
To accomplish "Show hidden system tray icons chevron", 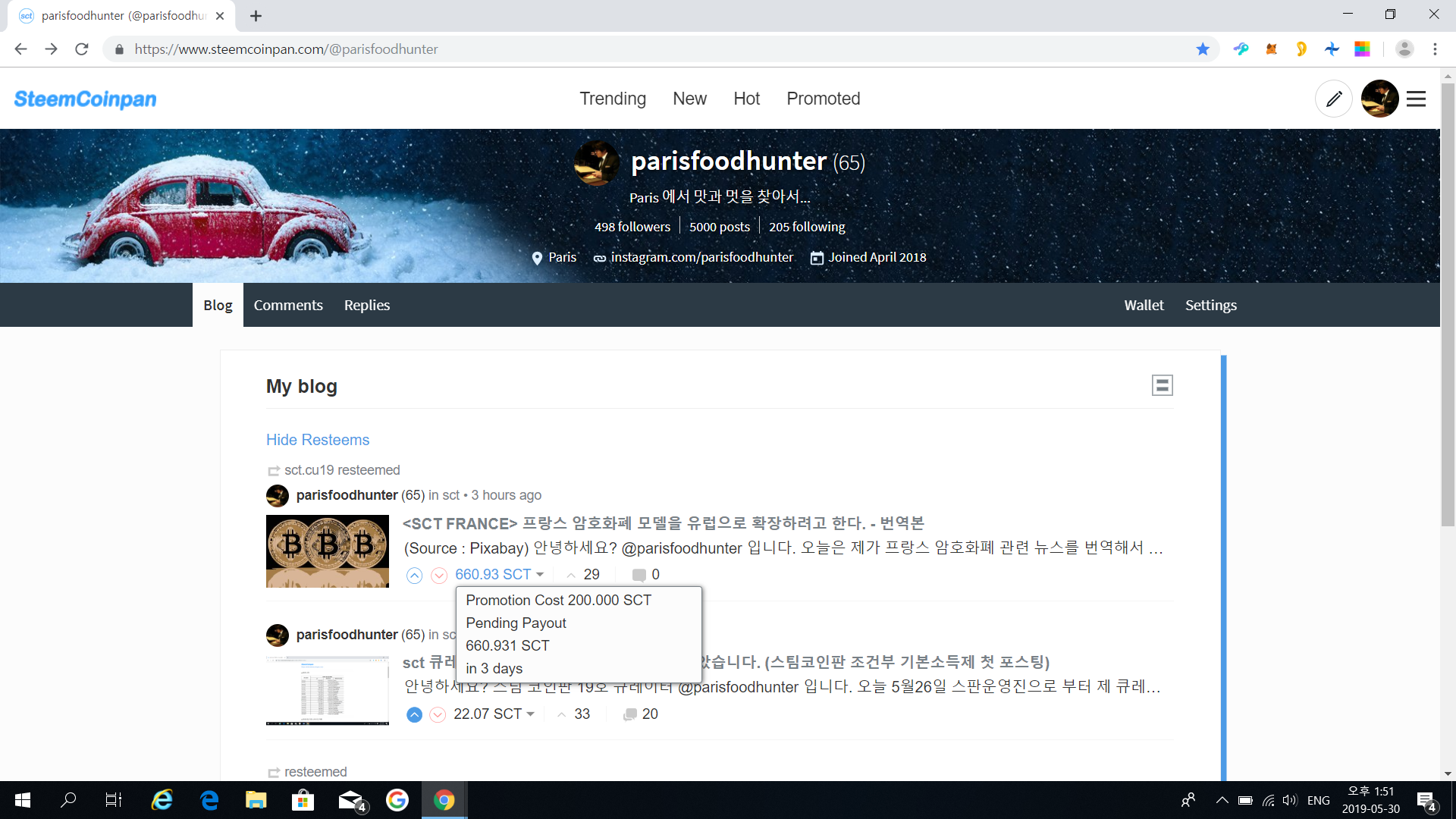I will tap(1222, 800).
